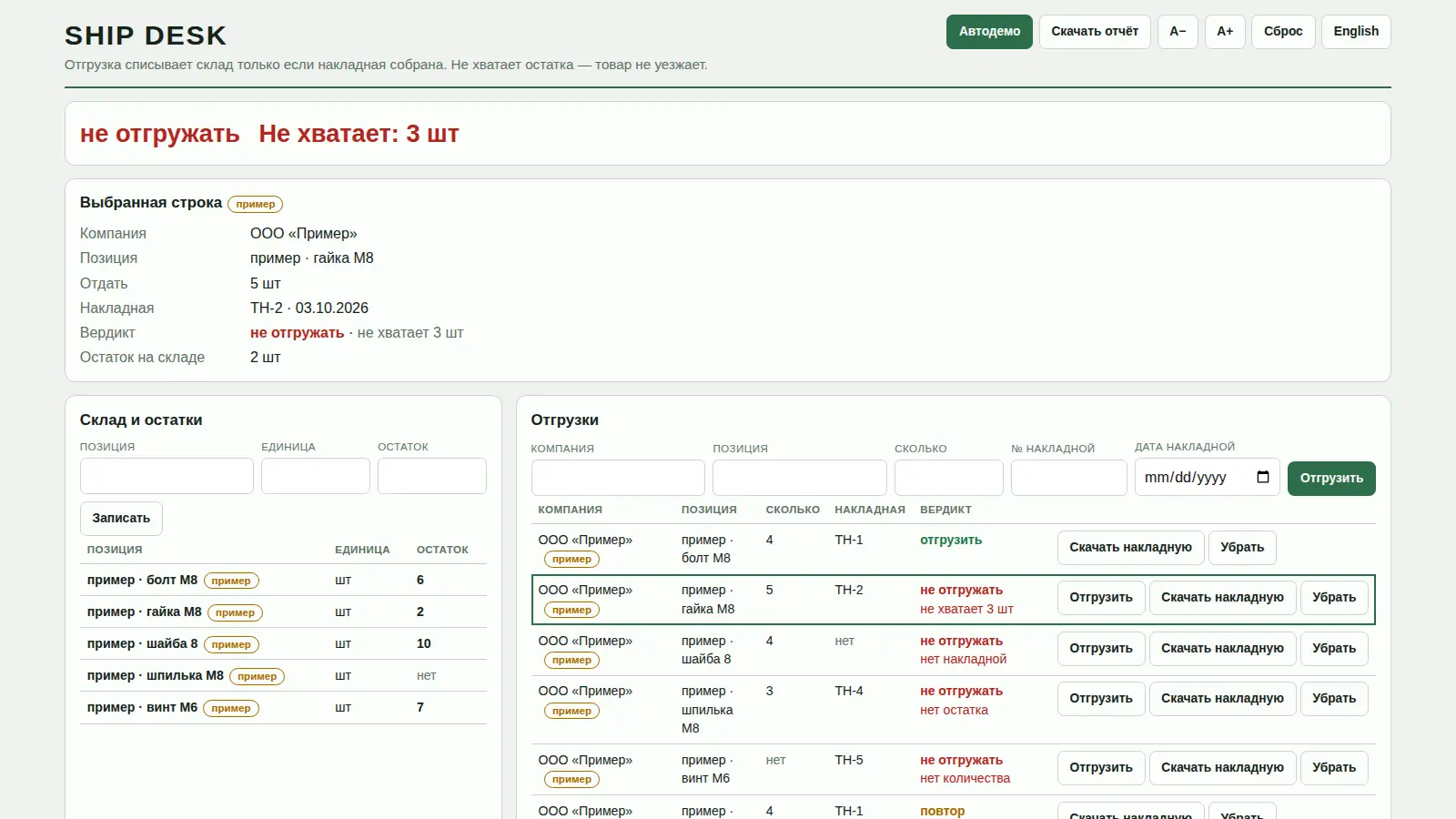The image size is (1456, 819).
Task: Remove the шпилька М8 ТН-4 row
Action: (1334, 699)
